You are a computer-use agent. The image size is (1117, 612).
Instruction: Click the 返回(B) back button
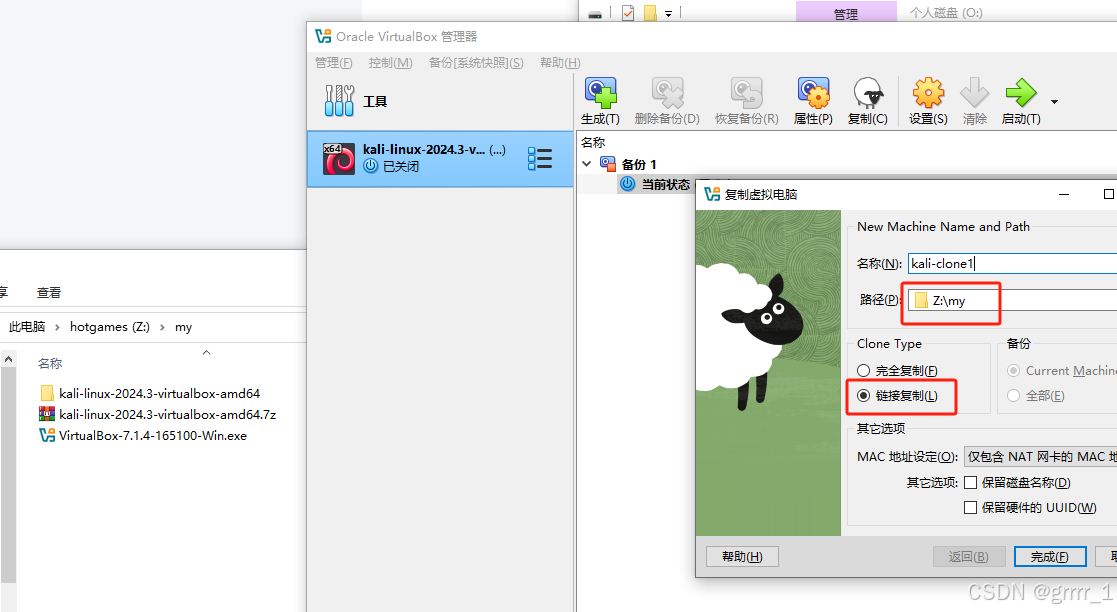pos(969,556)
